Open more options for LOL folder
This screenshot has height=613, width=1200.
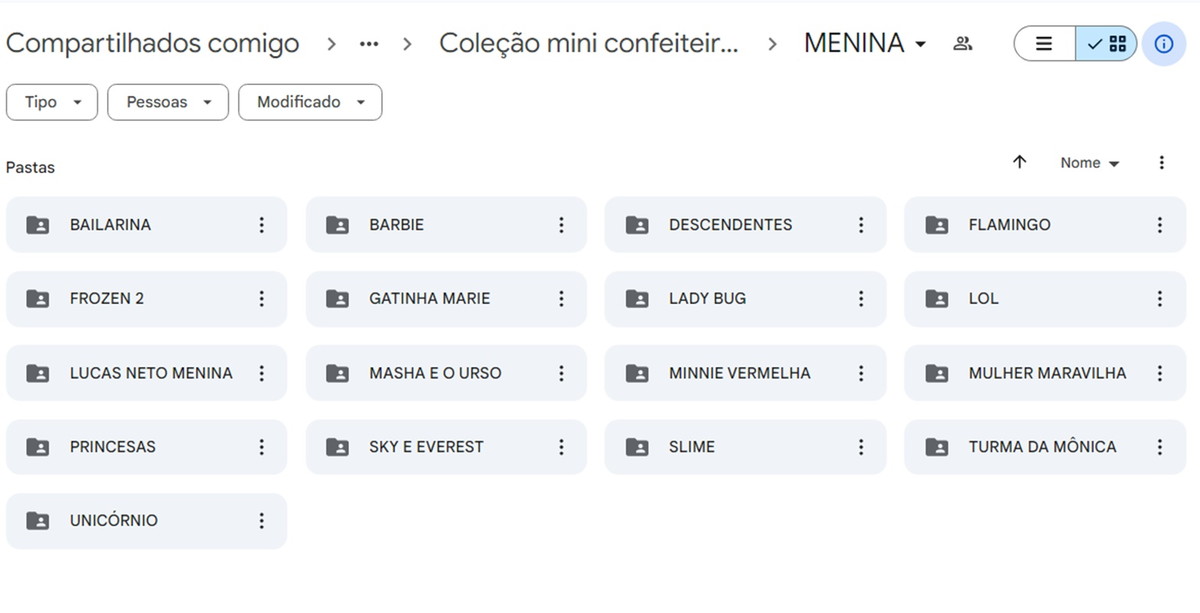tap(1160, 299)
